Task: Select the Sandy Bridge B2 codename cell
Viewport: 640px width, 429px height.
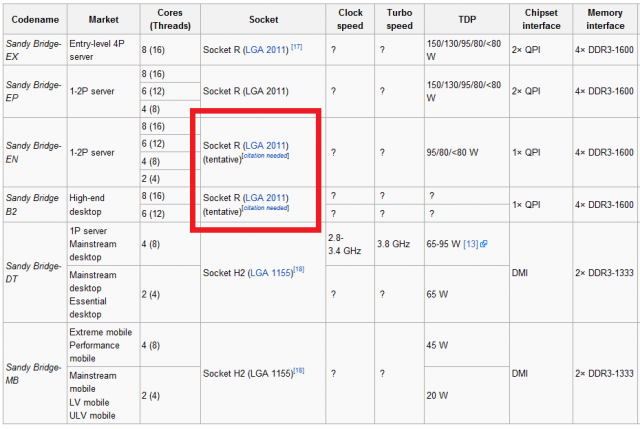Action: [x=35, y=204]
